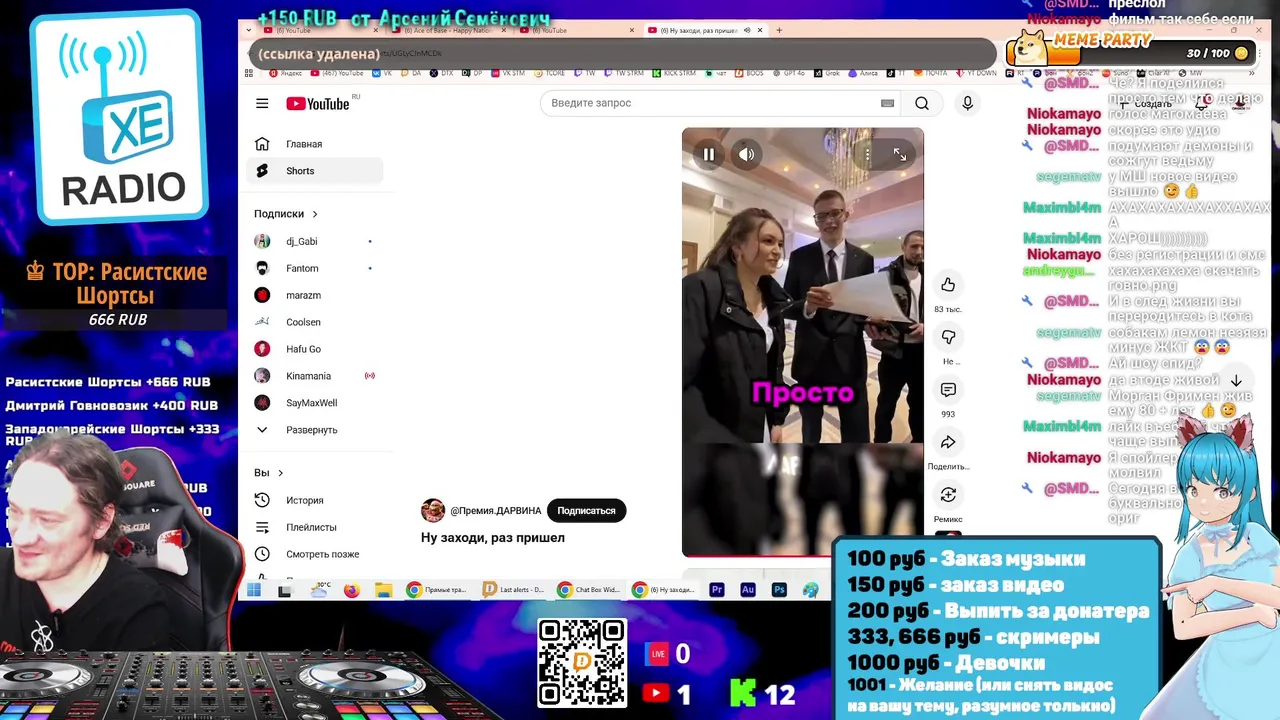The height and width of the screenshot is (720, 1280).
Task: Click the Ремикс remix icon
Action: point(948,495)
